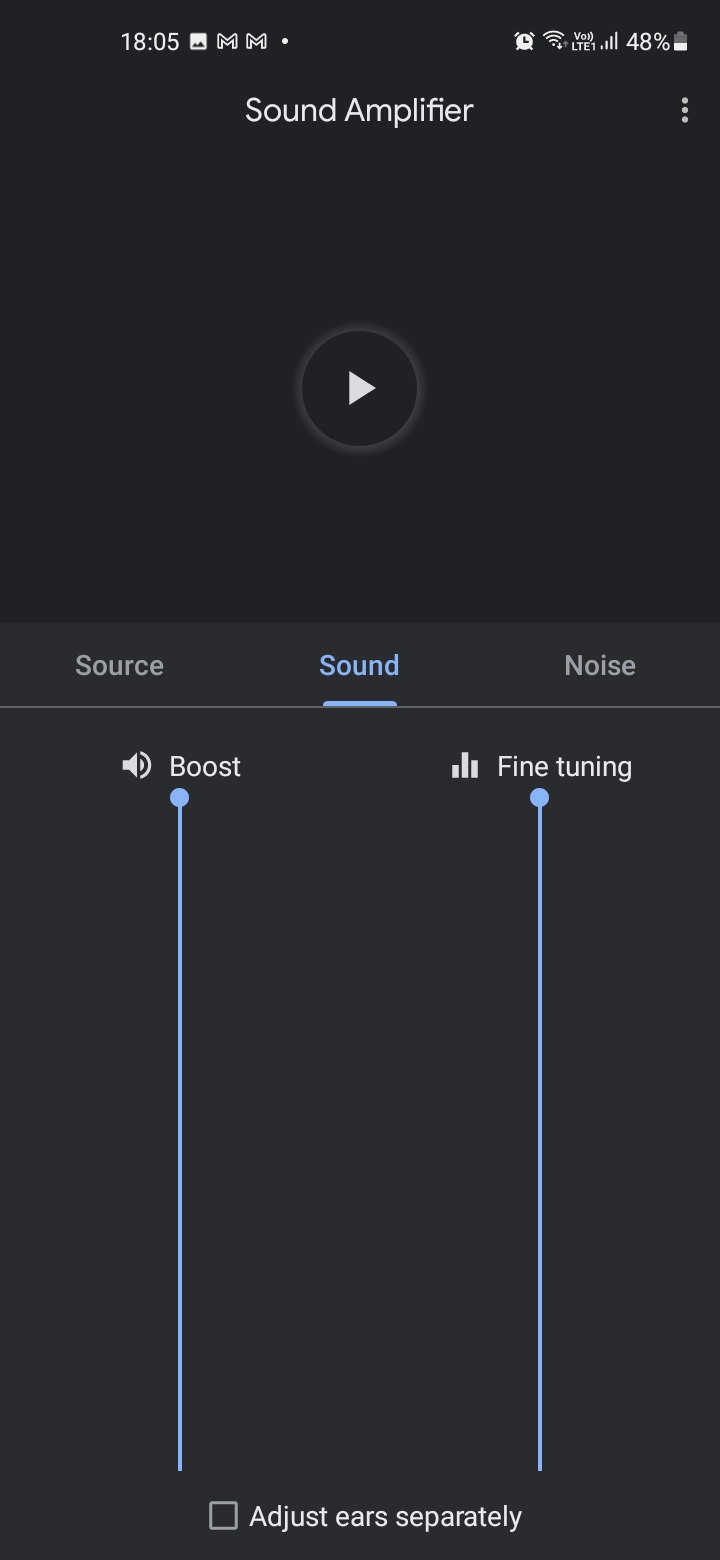
Task: Enable Adjust ears separately checkbox
Action: click(223, 1515)
